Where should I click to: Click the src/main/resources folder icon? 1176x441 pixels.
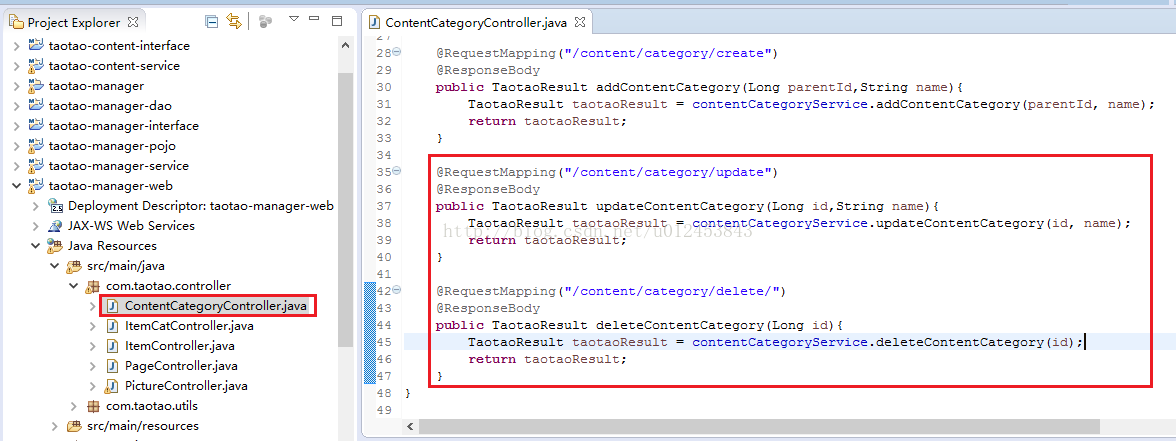coord(74,426)
